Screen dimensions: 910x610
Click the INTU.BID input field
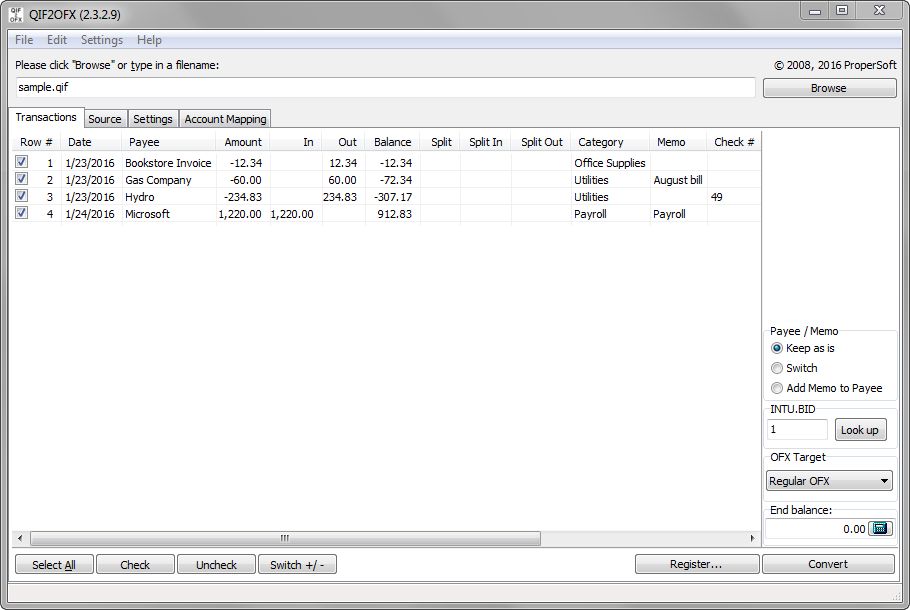(x=797, y=429)
